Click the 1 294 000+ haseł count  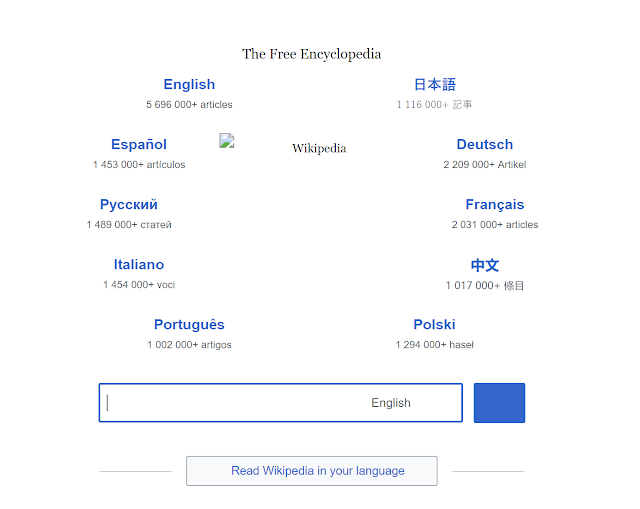point(434,345)
